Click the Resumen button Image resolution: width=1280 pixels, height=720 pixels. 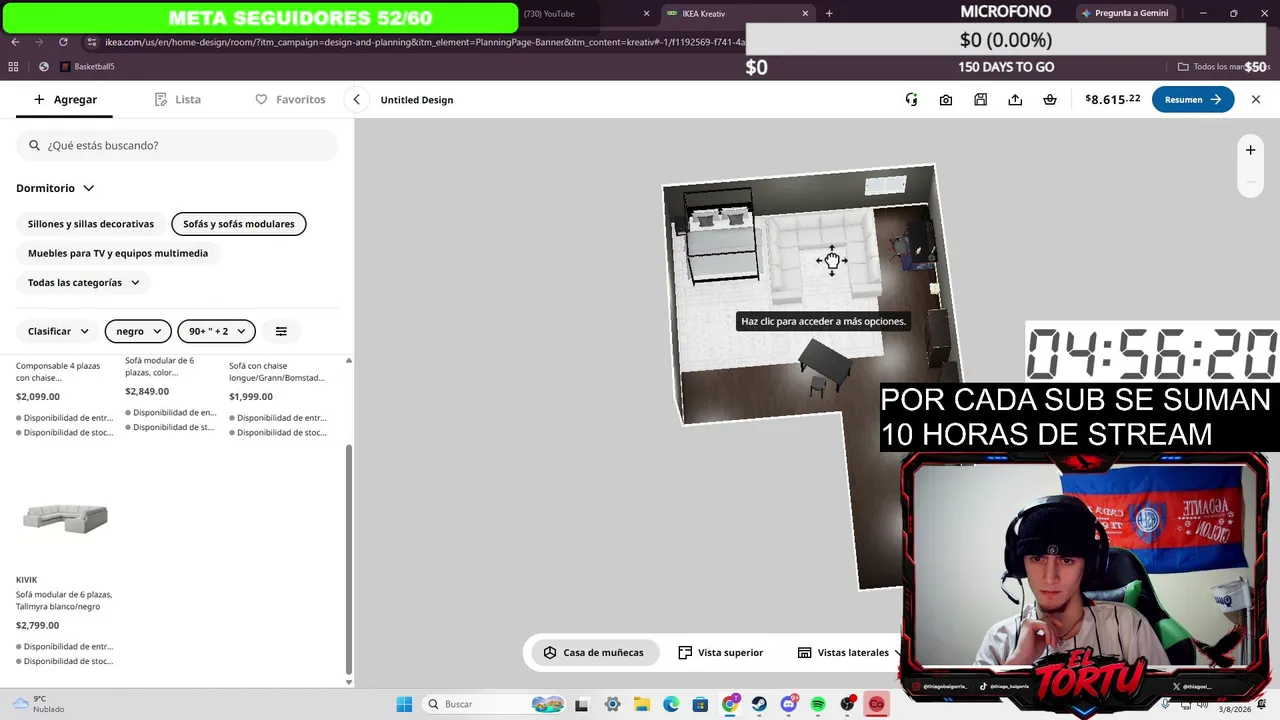1193,100
